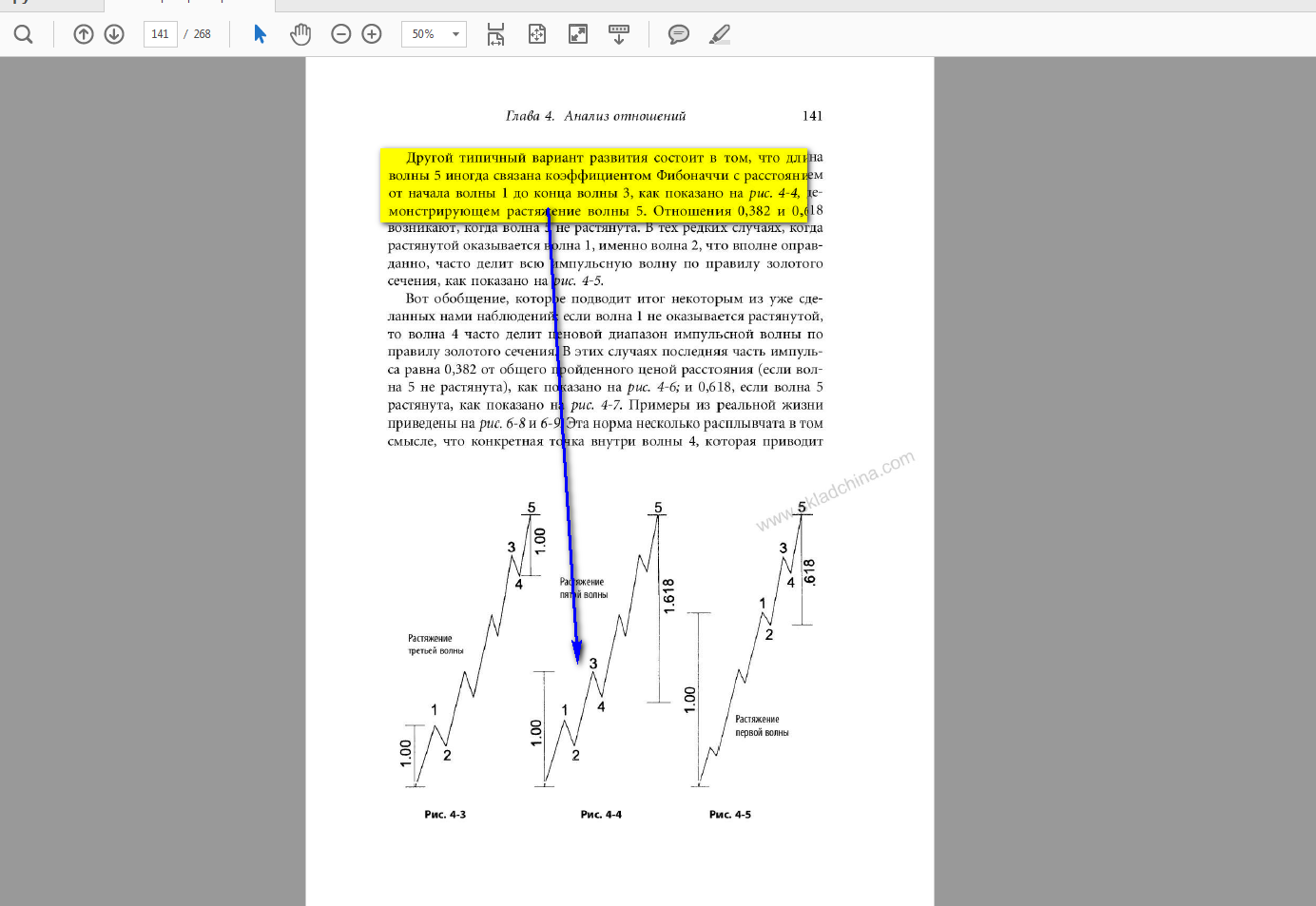
Task: Select the highlighter pen tool
Action: 720,34
